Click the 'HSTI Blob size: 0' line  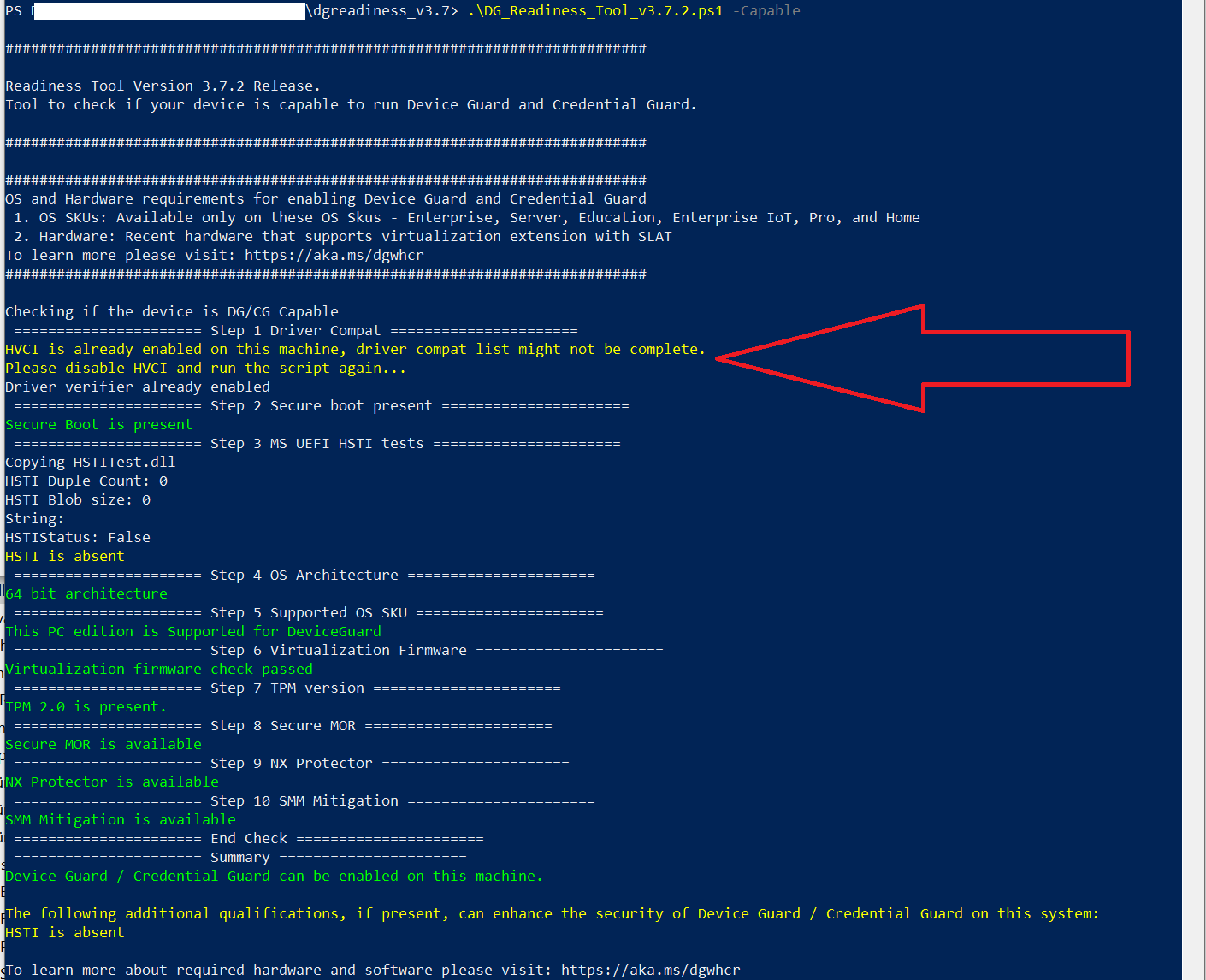pos(78,499)
